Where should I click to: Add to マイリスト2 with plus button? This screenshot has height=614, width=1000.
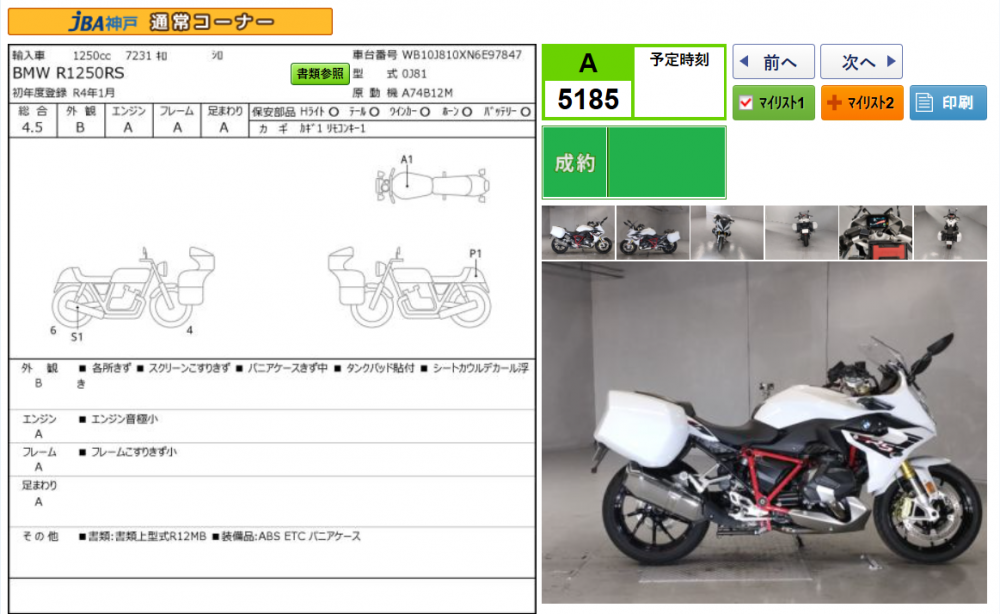click(862, 103)
